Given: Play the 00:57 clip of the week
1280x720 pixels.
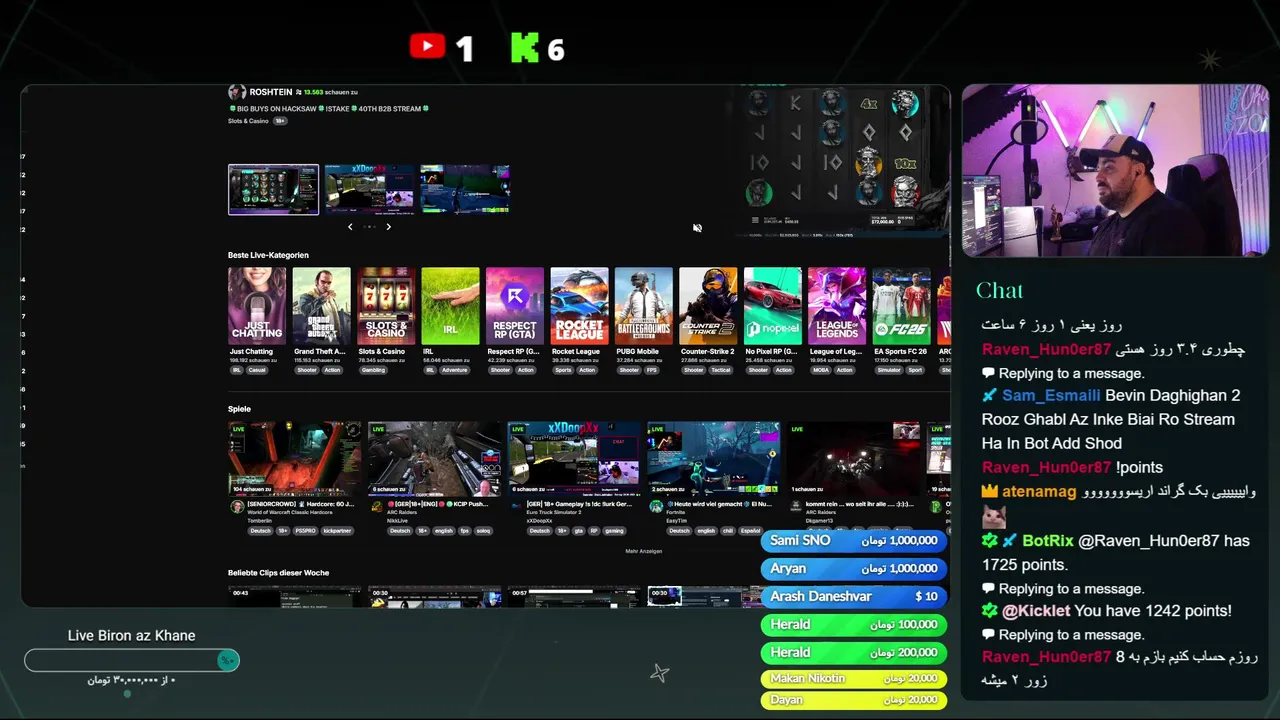Looking at the screenshot, I should pyautogui.click(x=574, y=597).
